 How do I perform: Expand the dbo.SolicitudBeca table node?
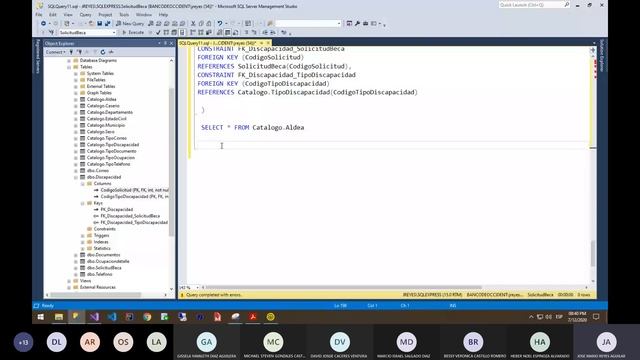[x=76, y=268]
